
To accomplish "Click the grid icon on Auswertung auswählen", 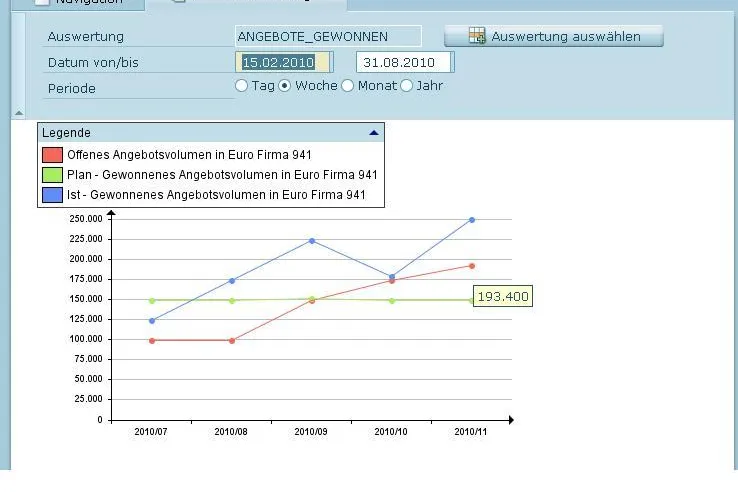I will tap(477, 36).
